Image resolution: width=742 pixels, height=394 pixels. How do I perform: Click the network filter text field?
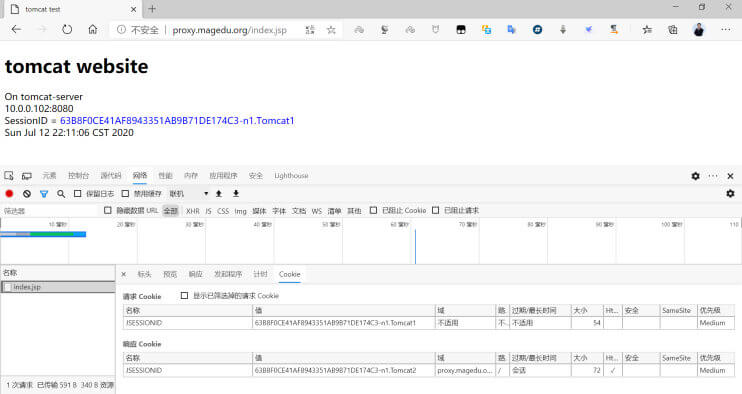(x=50, y=211)
